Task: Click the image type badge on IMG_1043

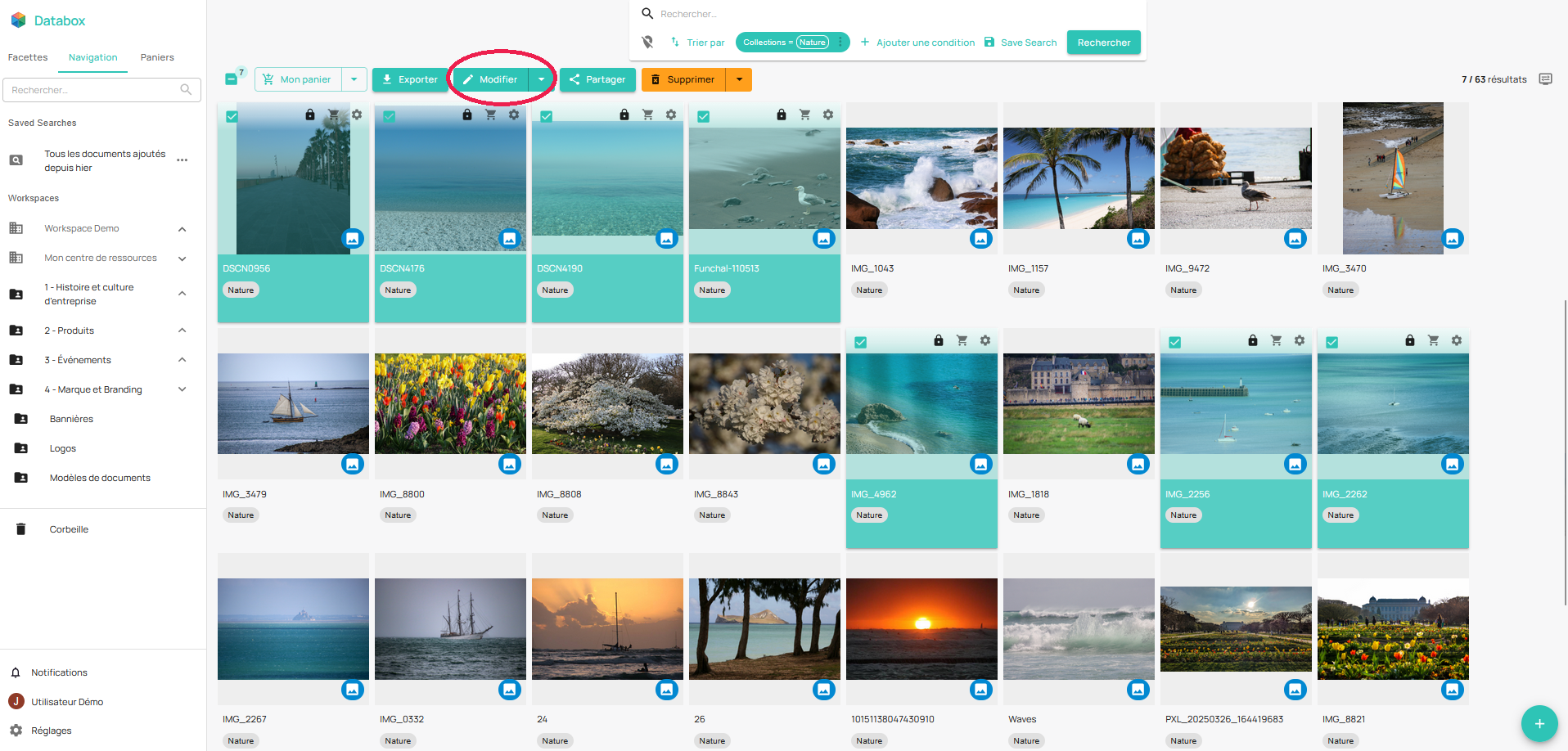Action: (x=980, y=239)
